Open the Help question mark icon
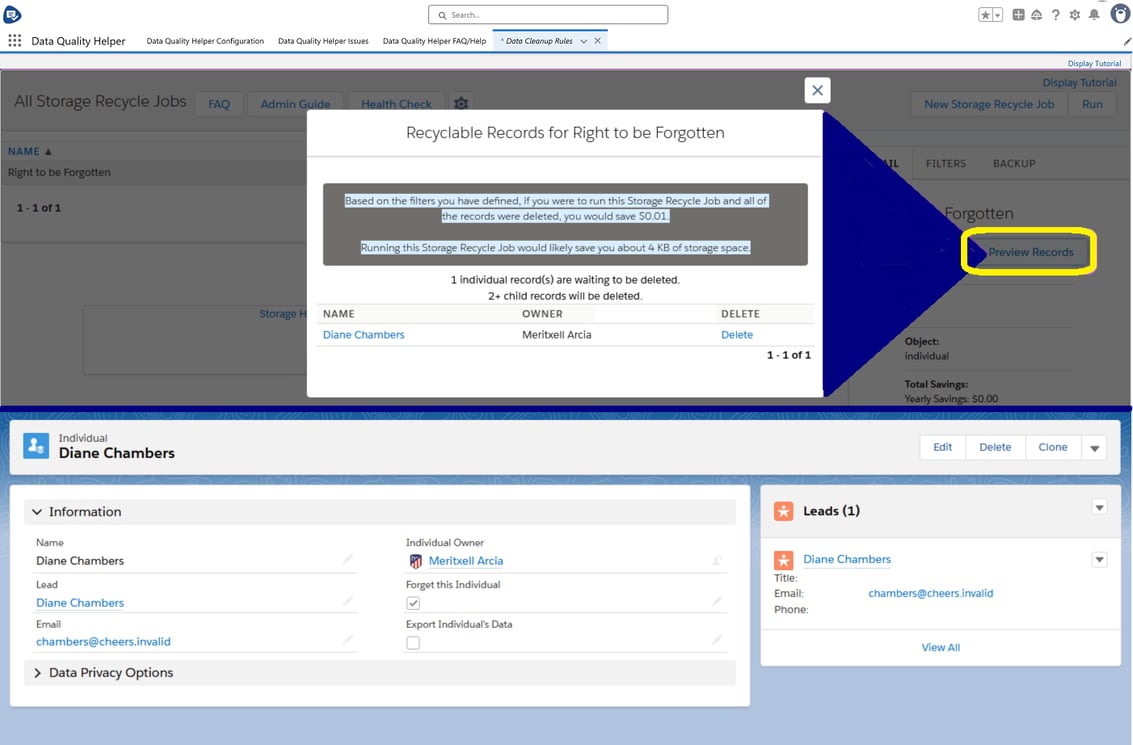1133x745 pixels. [x=1056, y=14]
